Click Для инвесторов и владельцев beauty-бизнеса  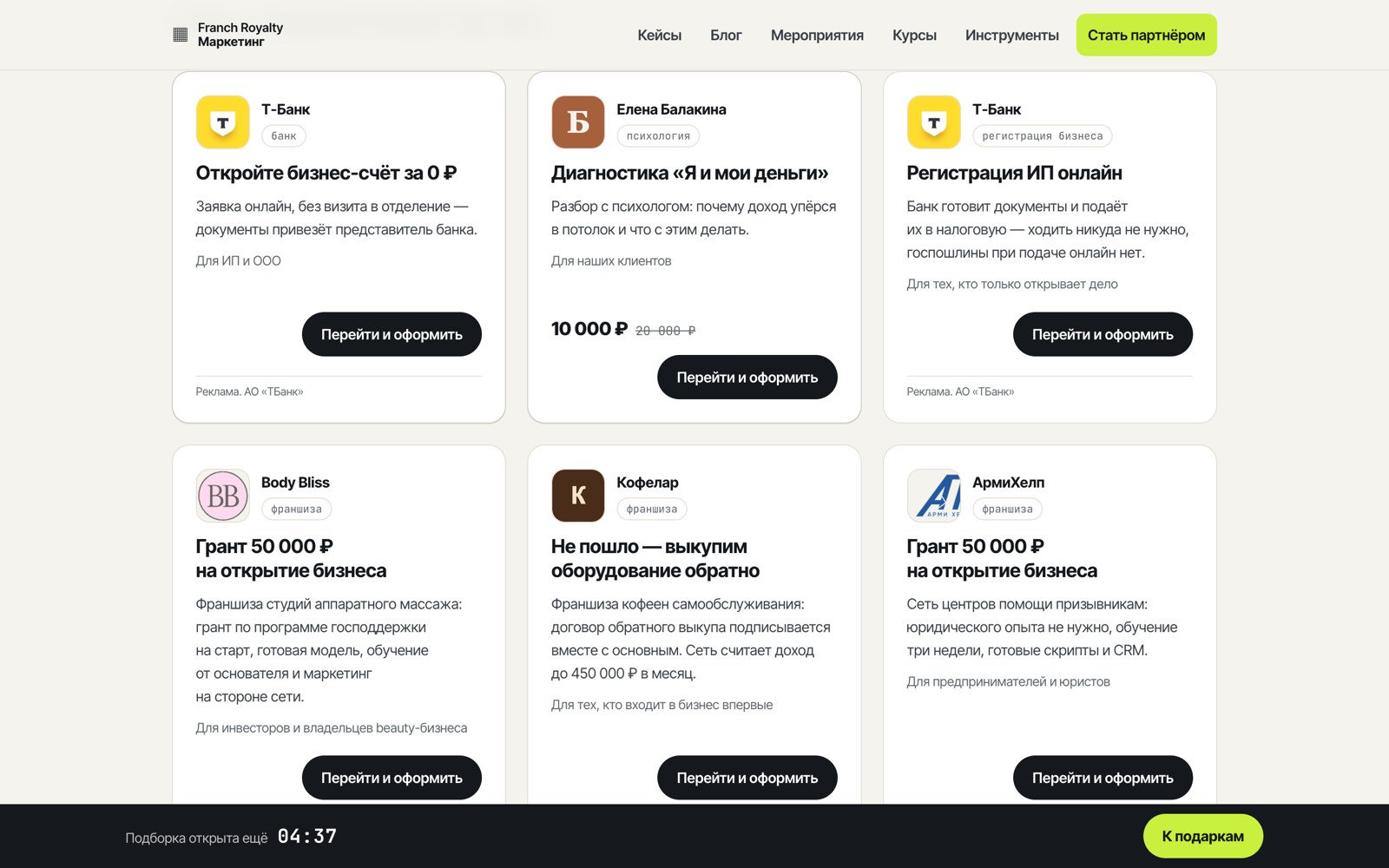tap(332, 728)
